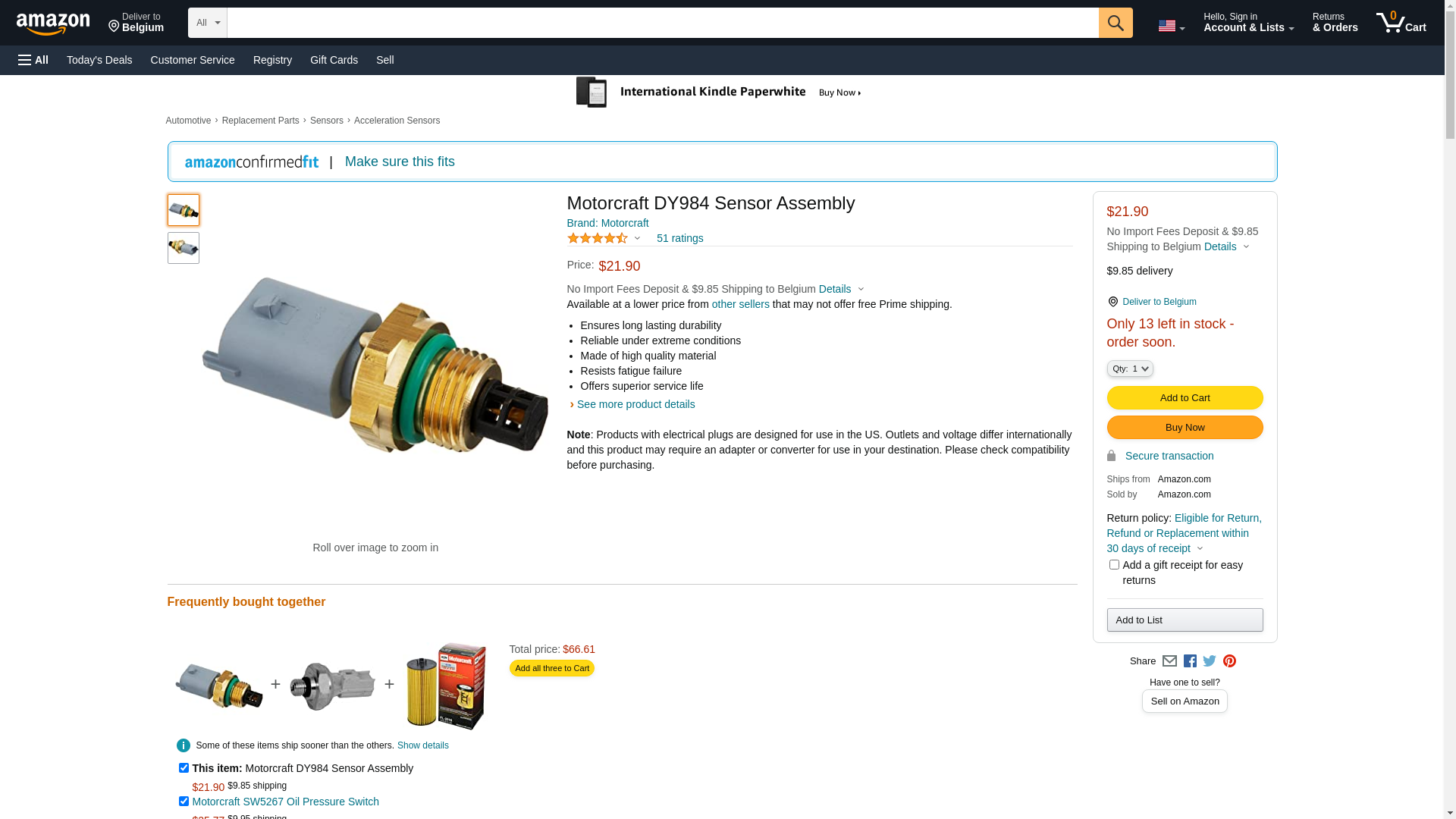The height and width of the screenshot is (819, 1456).
Task: Open the 51 ratings link
Action: tap(679, 238)
